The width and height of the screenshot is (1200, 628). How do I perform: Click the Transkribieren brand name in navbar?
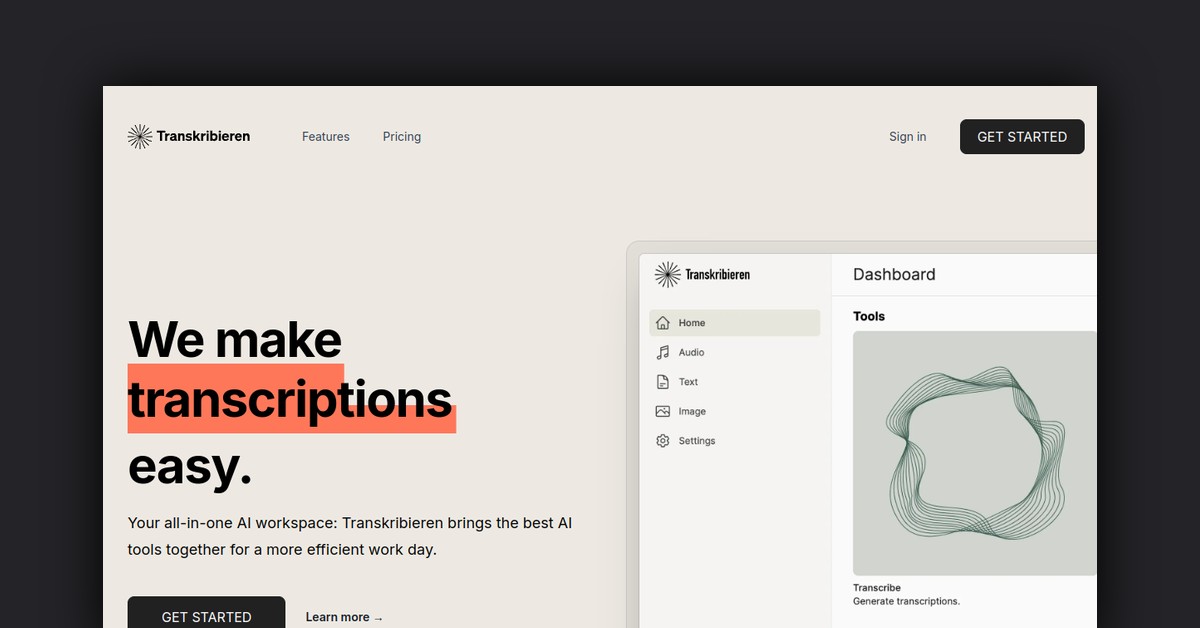(203, 136)
